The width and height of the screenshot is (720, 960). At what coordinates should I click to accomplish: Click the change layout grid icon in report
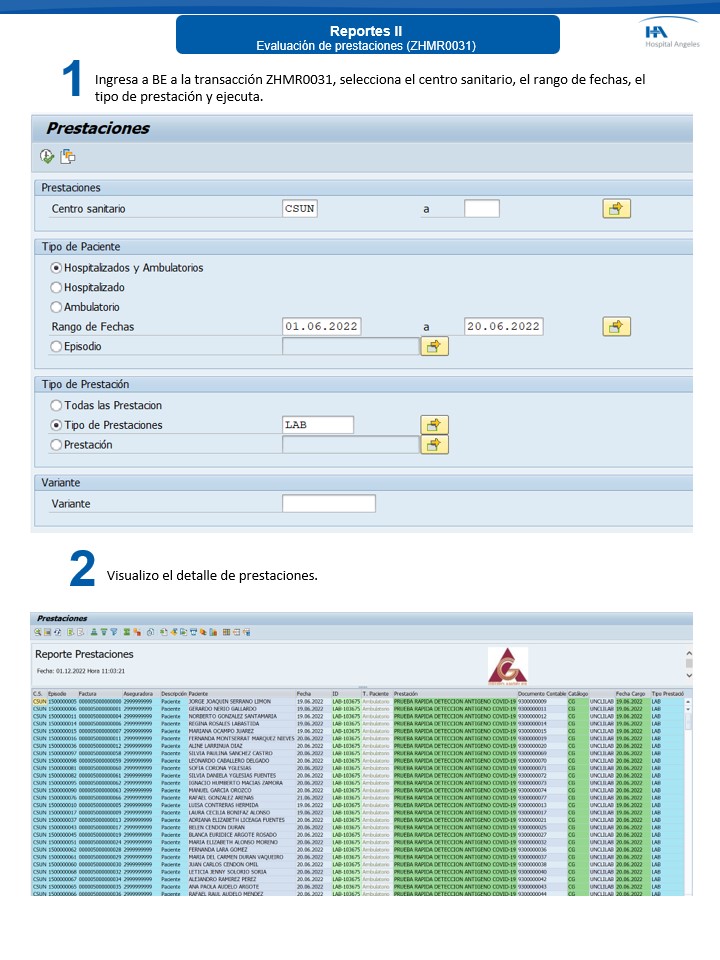click(226, 632)
